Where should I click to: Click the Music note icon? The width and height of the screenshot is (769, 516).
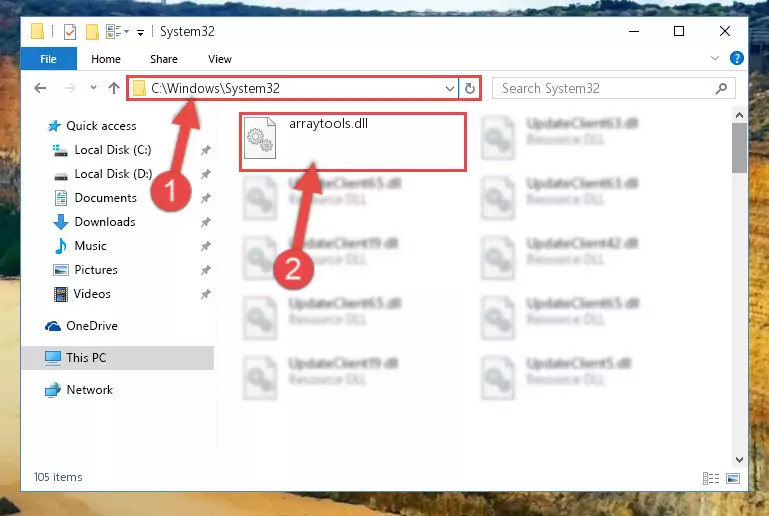(61, 246)
